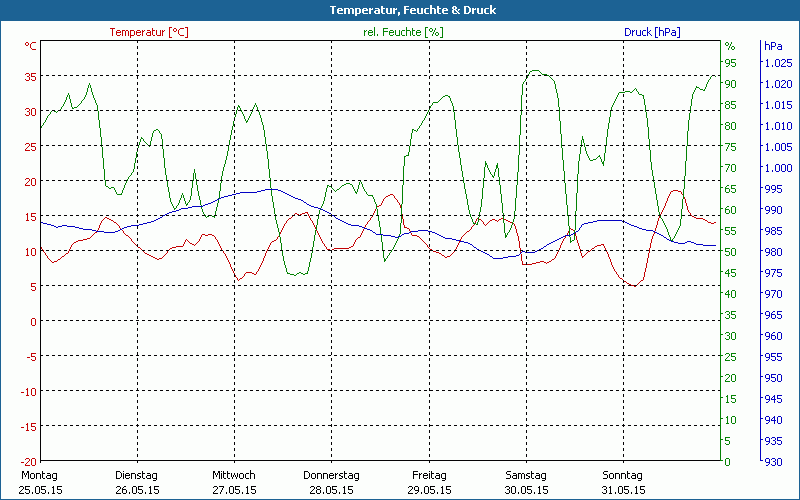Screen dimensions: 800x500
Task: Click the '930' pressure axis value
Action: click(773, 462)
